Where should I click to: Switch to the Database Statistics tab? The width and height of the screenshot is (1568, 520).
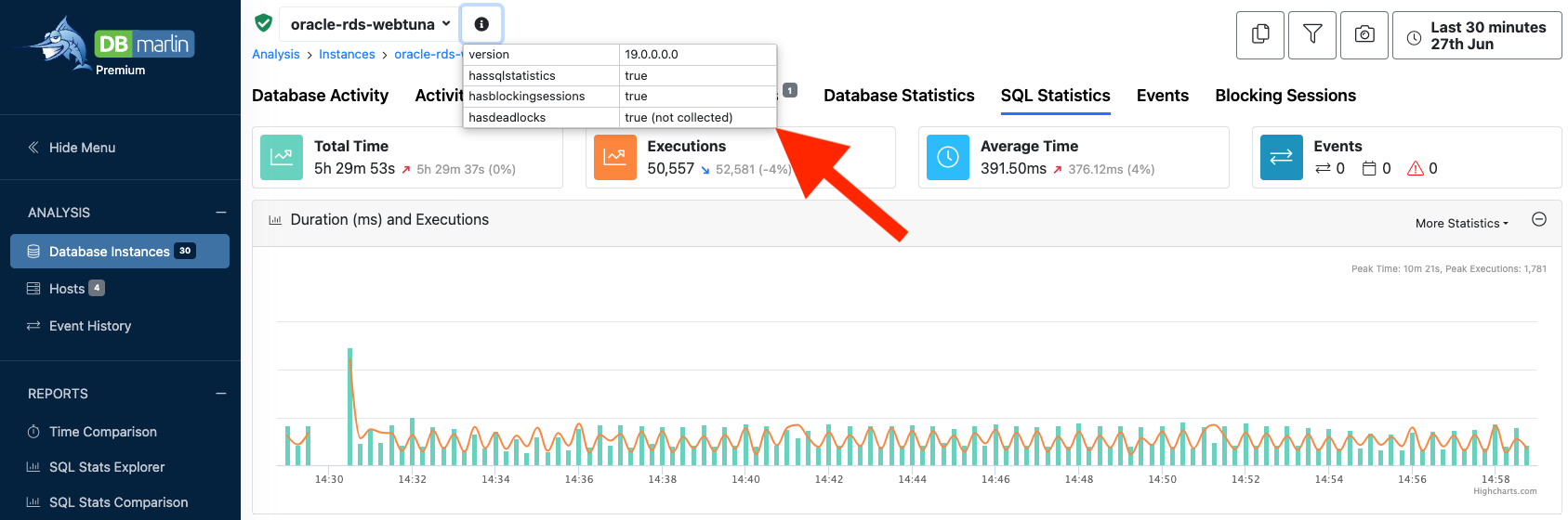coord(899,96)
